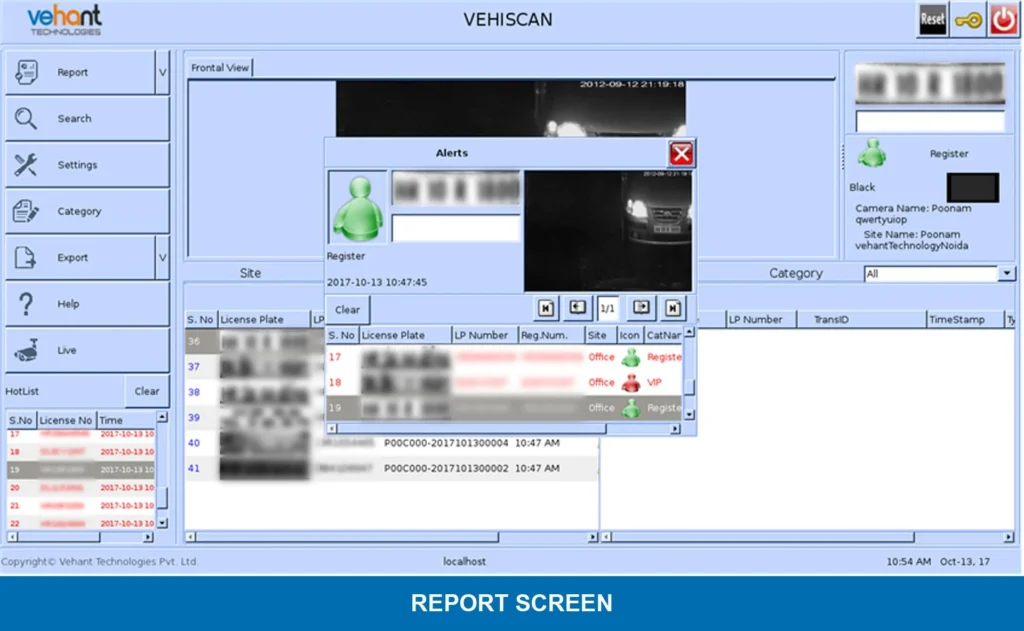Click the Reset icon in the header
The width and height of the screenshot is (1024, 631).
coord(932,19)
